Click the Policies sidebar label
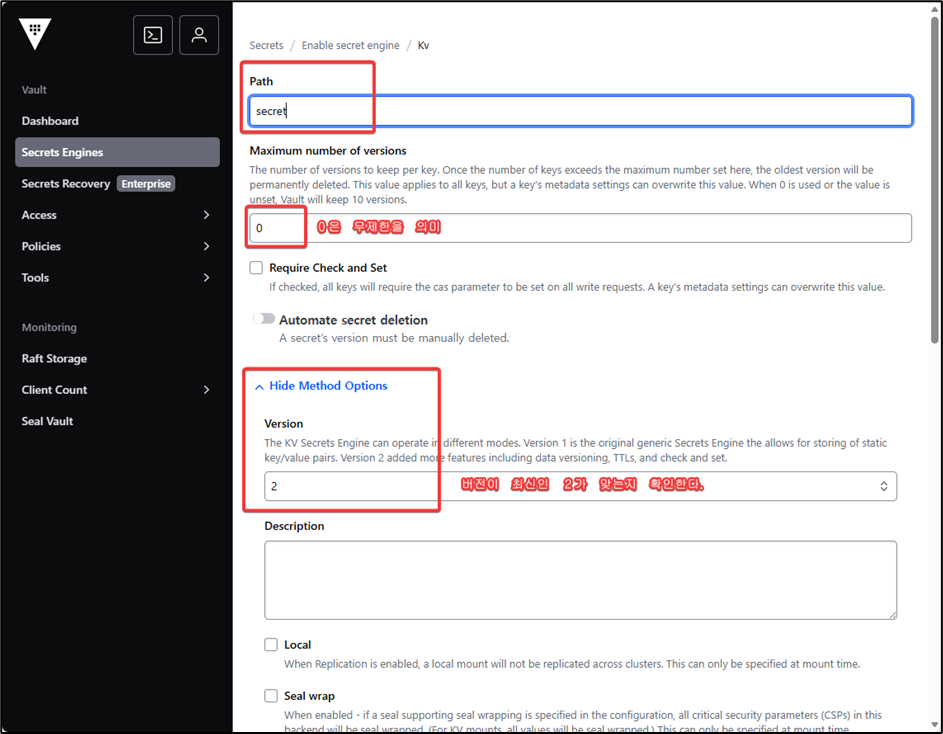Image resolution: width=943 pixels, height=734 pixels. coord(41,246)
